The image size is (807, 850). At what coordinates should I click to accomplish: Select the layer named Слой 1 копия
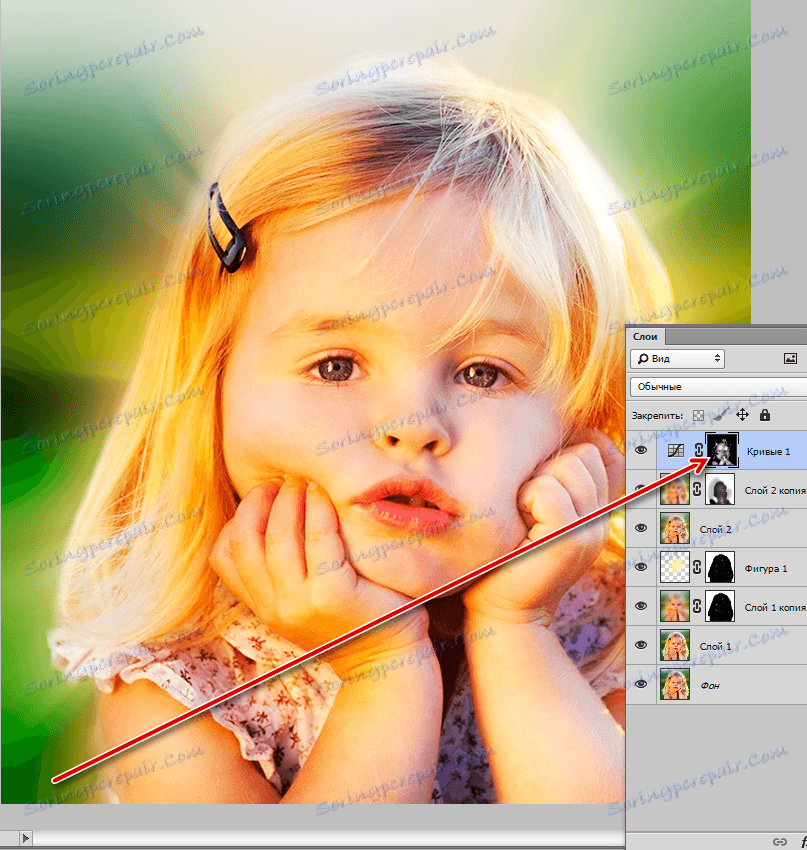775,608
